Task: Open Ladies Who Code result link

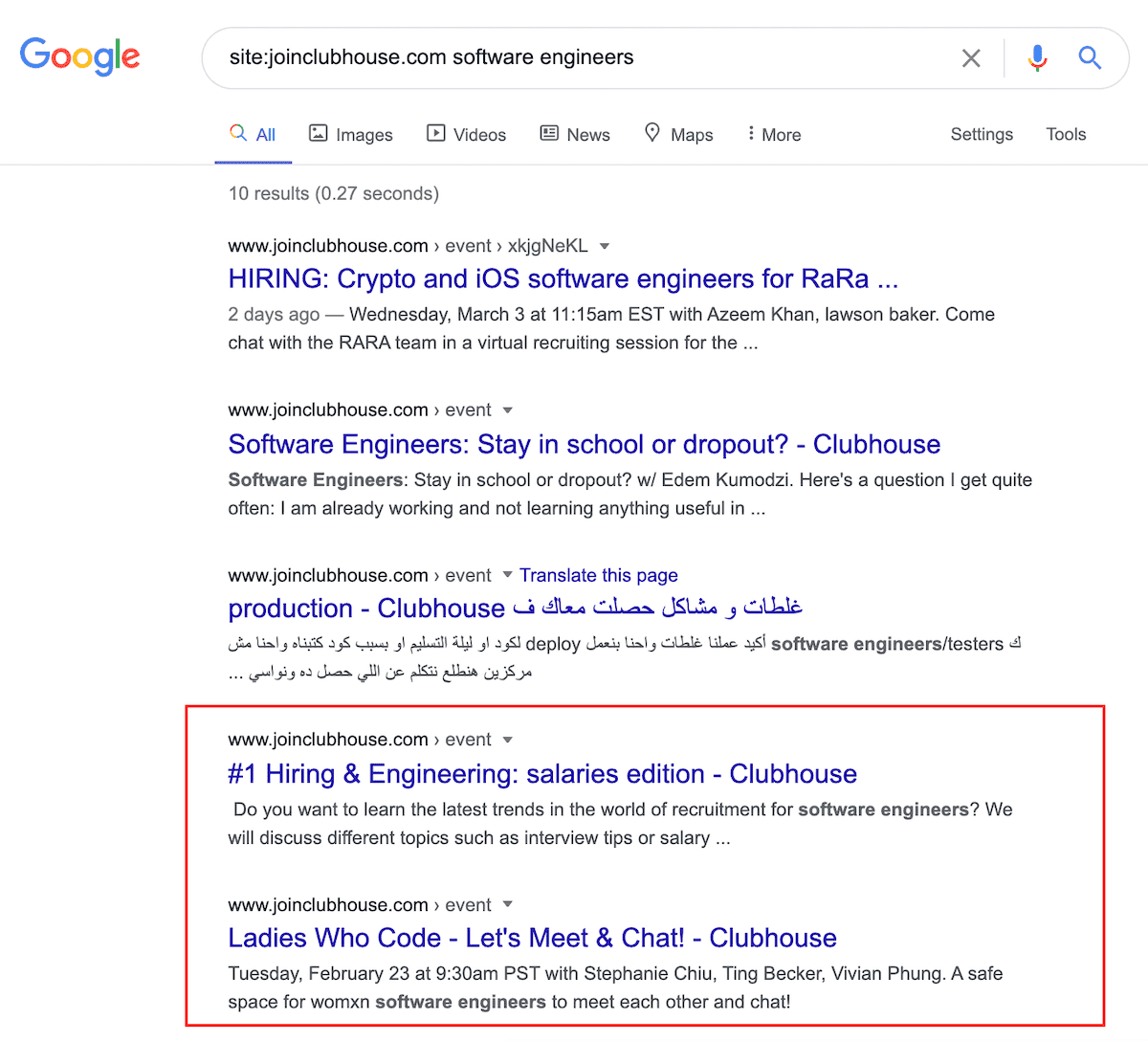Action: pos(532,938)
